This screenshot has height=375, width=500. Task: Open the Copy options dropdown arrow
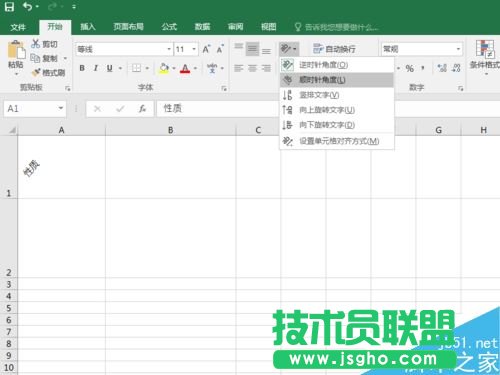pos(65,58)
